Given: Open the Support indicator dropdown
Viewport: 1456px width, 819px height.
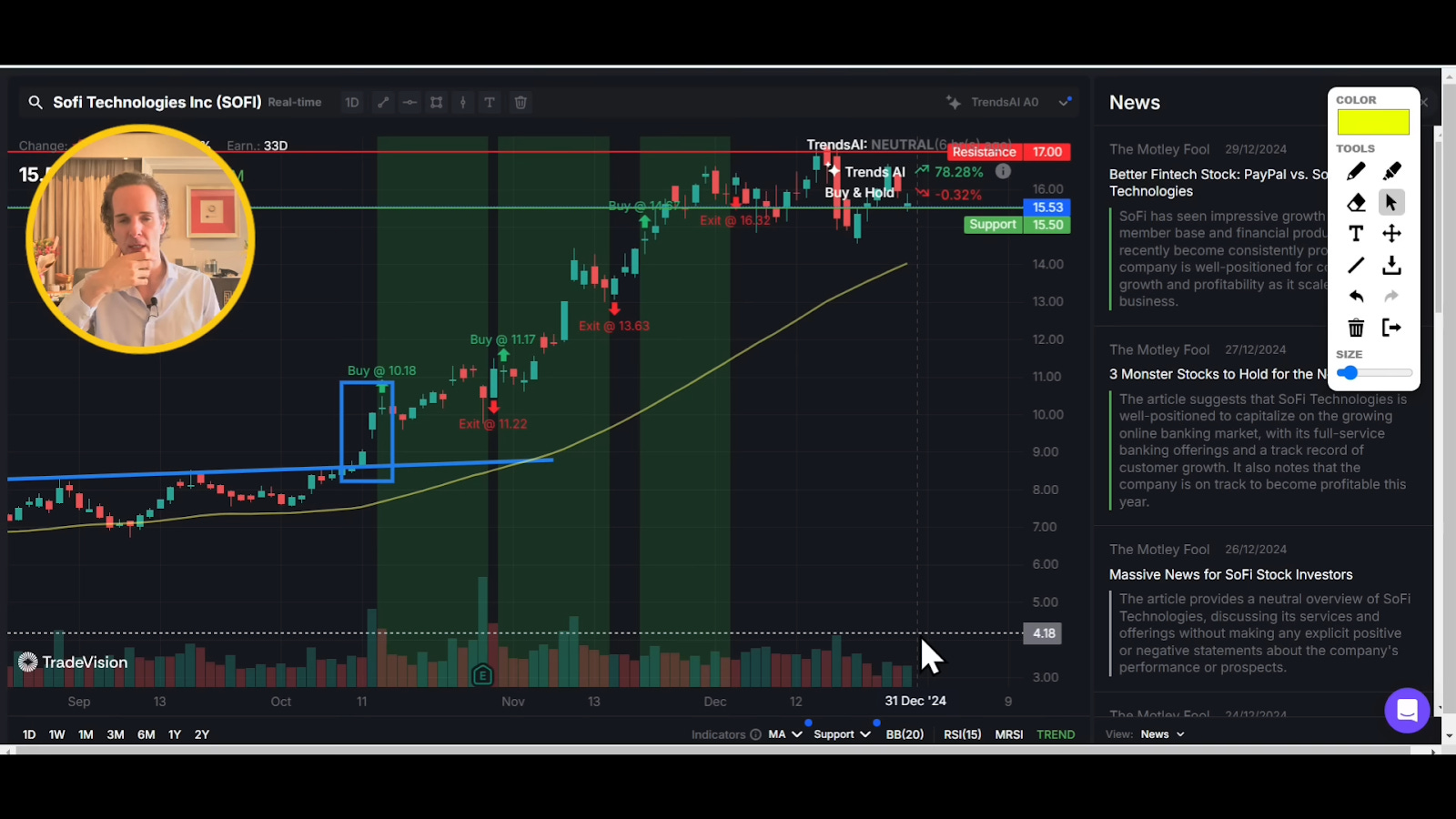Looking at the screenshot, I should (842, 734).
